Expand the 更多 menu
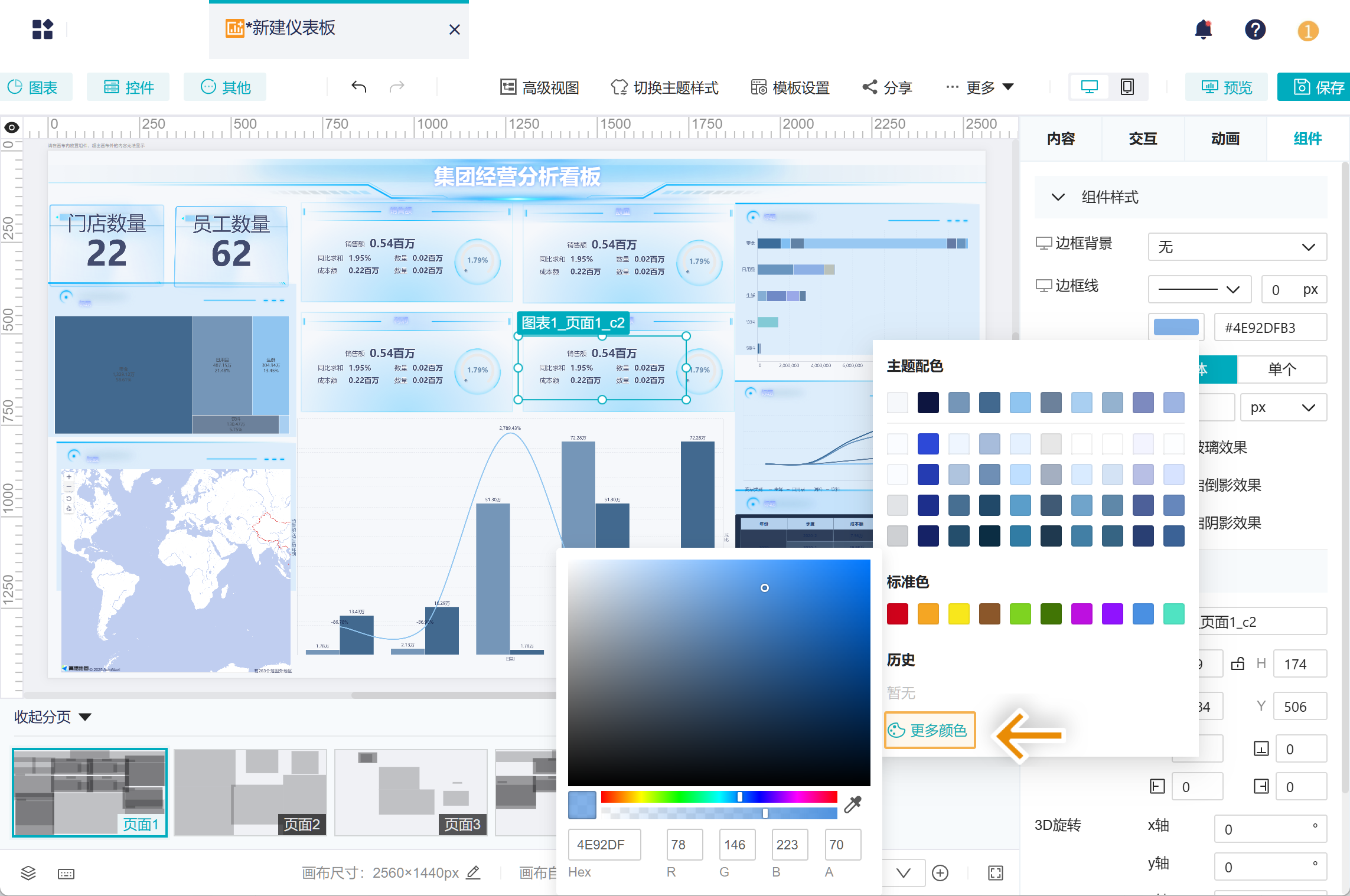Viewport: 1350px width, 896px height. pos(980,87)
